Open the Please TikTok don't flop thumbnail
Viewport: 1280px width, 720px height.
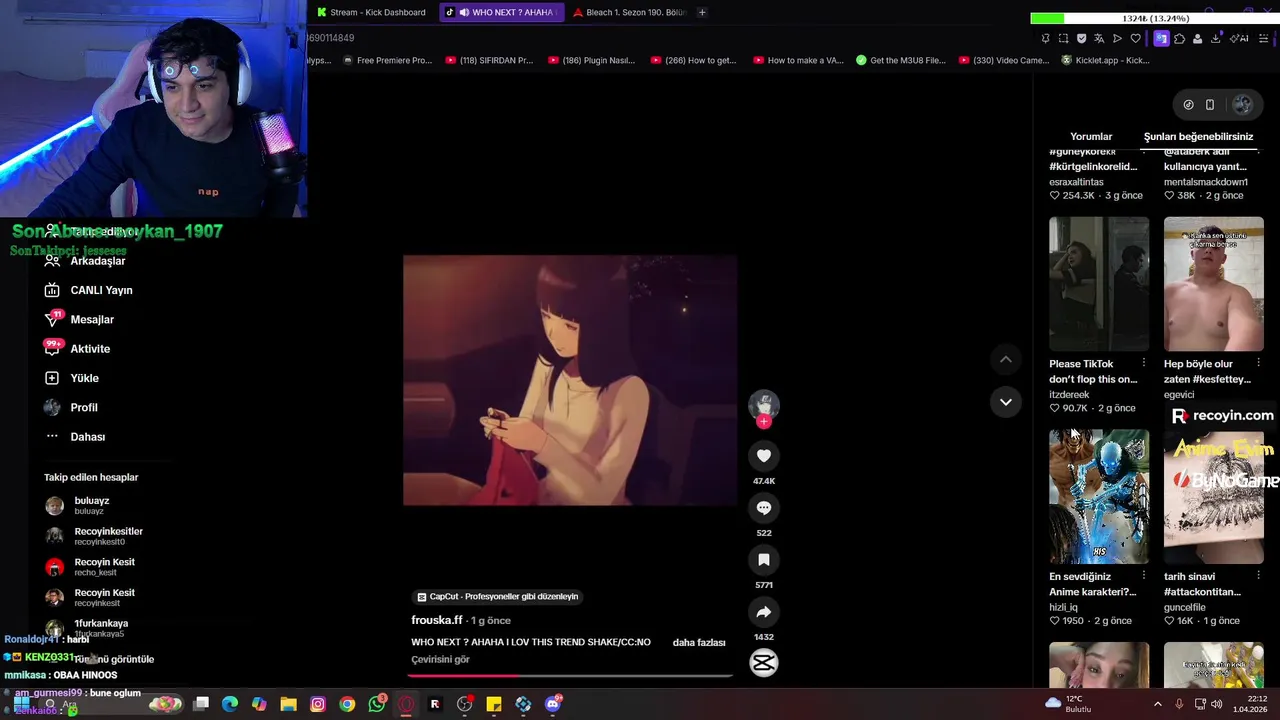pos(1099,284)
